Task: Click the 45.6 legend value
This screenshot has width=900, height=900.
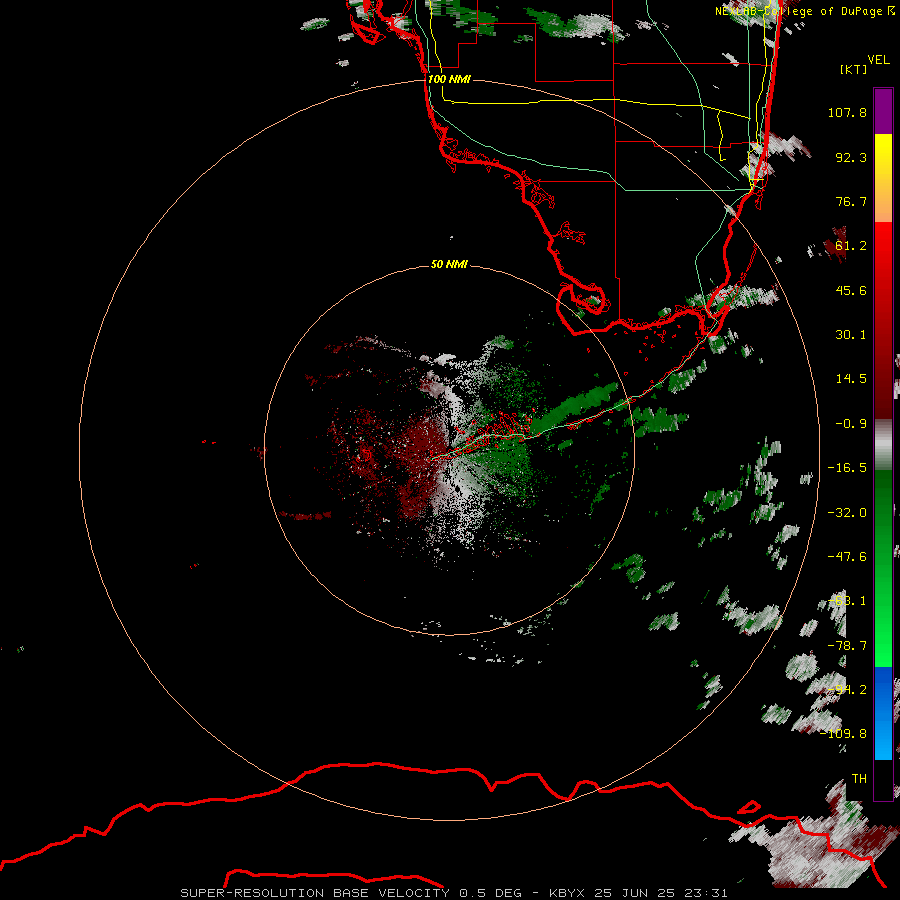Action: pos(851,290)
